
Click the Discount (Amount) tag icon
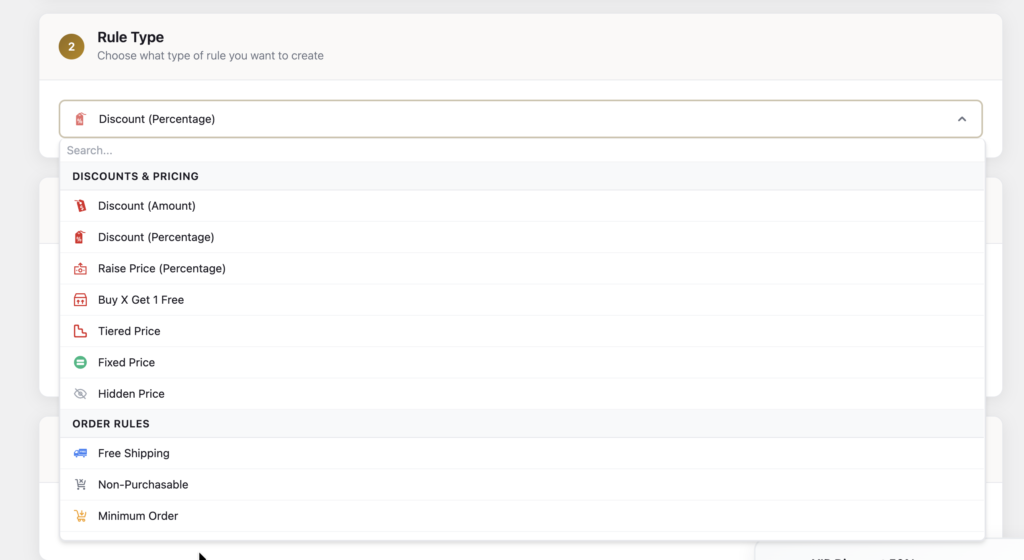coord(80,206)
